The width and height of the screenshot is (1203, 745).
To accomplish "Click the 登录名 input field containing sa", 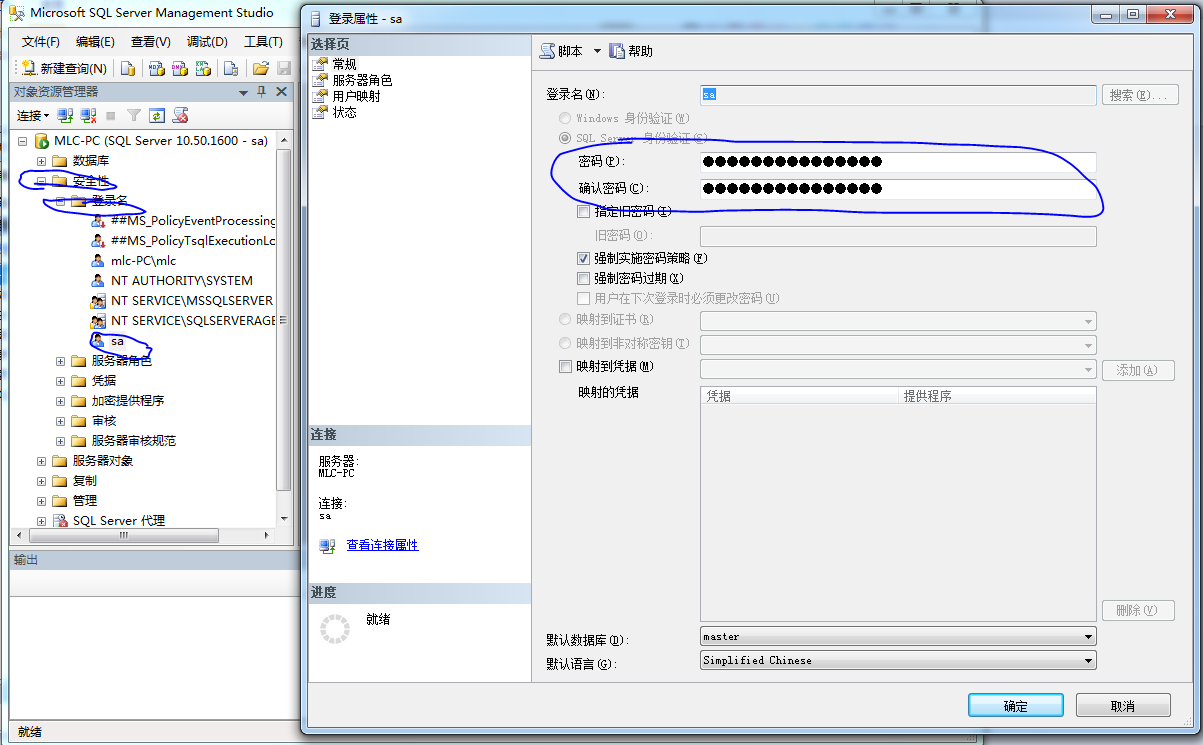I will pyautogui.click(x=897, y=94).
